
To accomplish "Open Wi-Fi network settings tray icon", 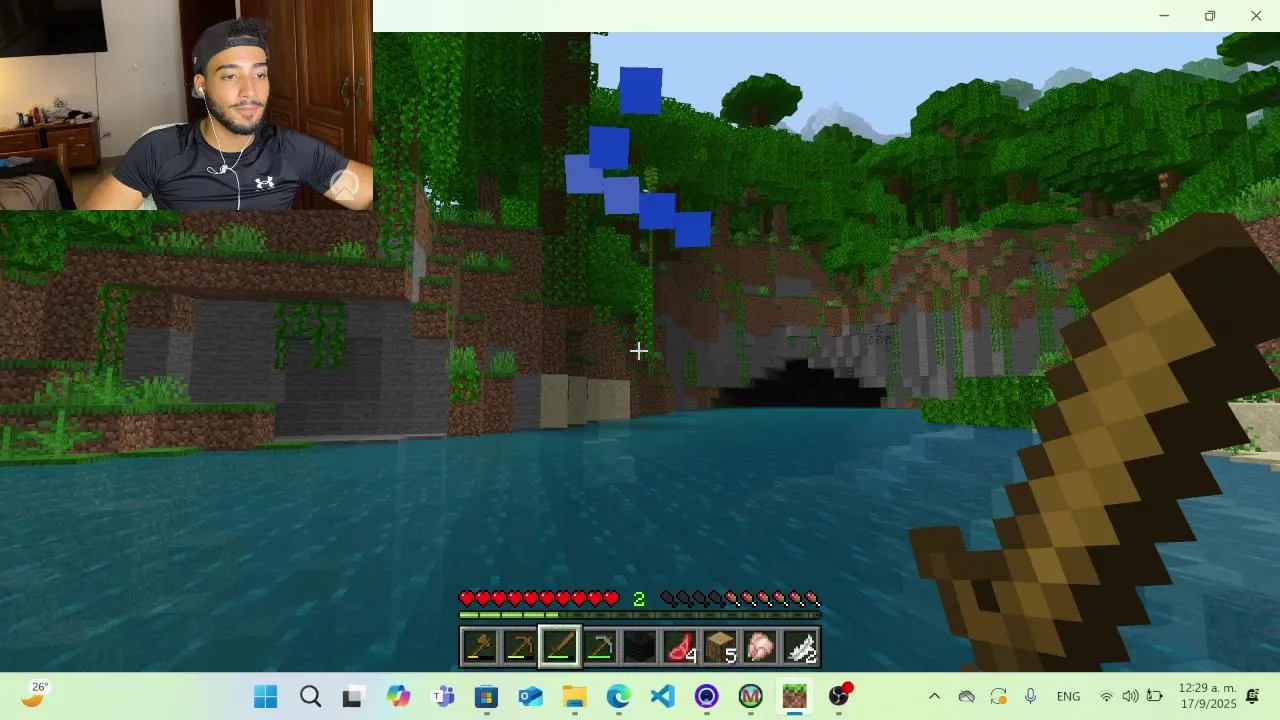I will (1106, 697).
